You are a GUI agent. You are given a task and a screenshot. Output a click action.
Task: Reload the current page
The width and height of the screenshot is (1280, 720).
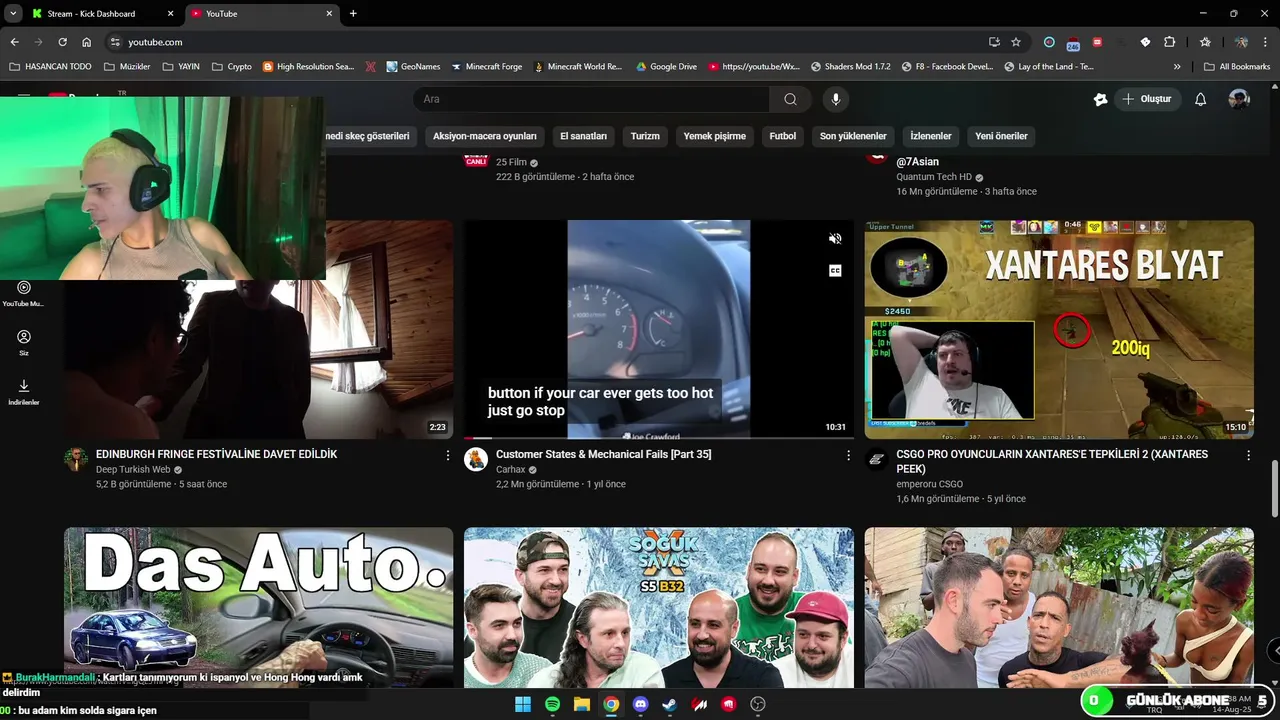pyautogui.click(x=62, y=42)
